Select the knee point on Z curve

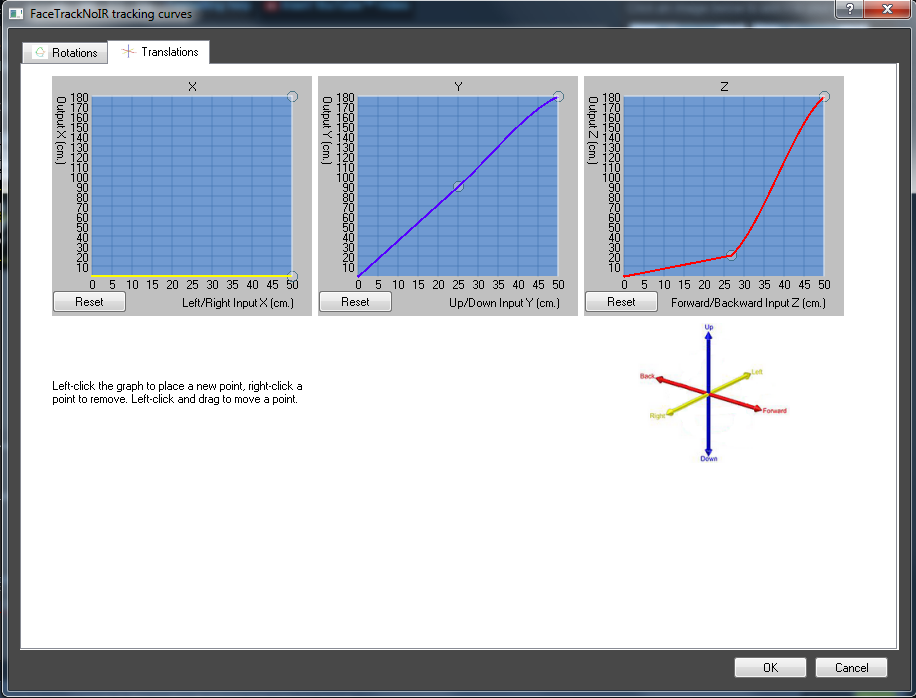(x=731, y=255)
